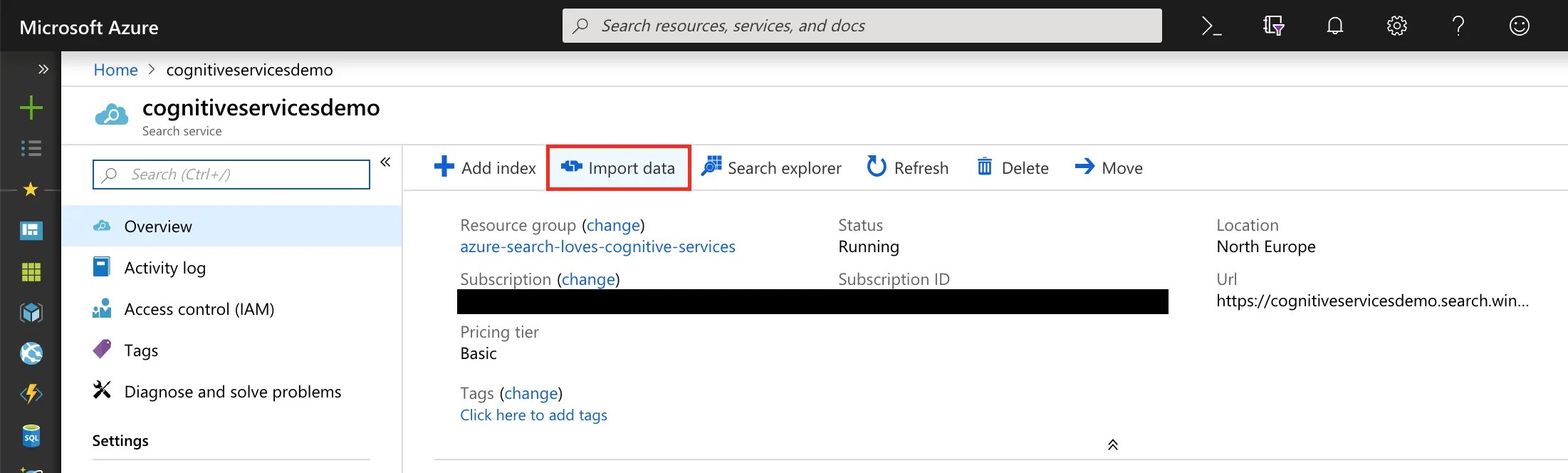Click Add index toolbar button
Screen dimensions: 1568x473
(485, 167)
